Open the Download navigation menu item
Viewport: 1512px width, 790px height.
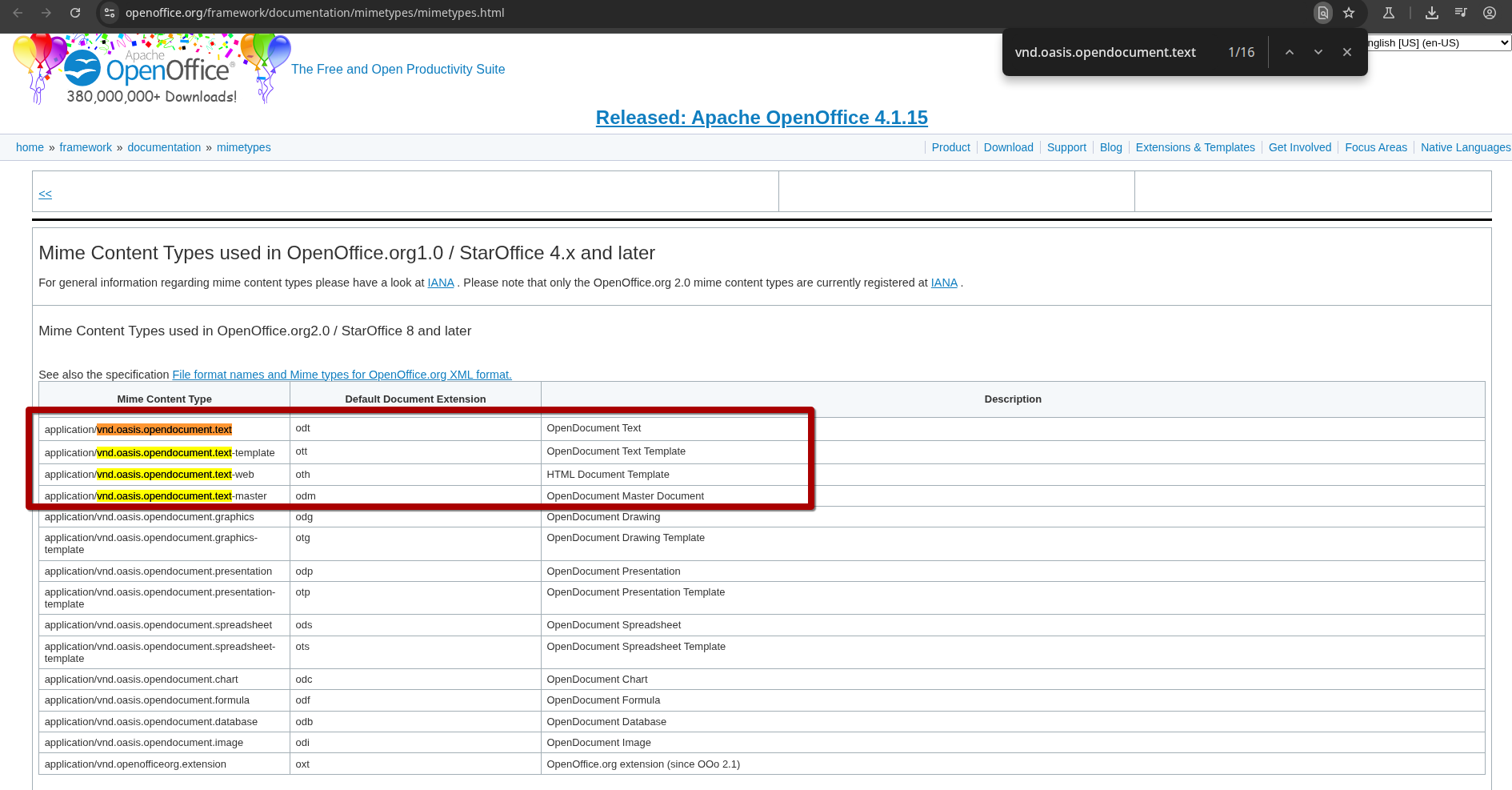coord(1008,147)
